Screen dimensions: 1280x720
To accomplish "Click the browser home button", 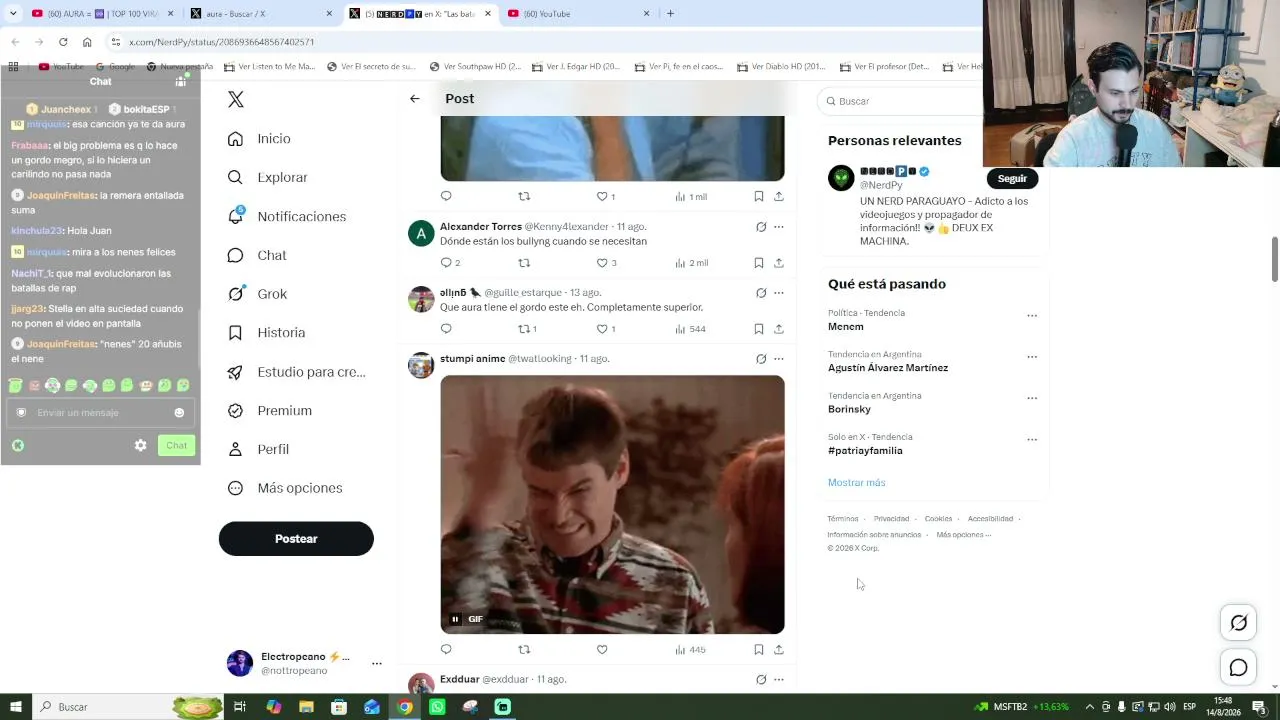I will pos(87,42).
